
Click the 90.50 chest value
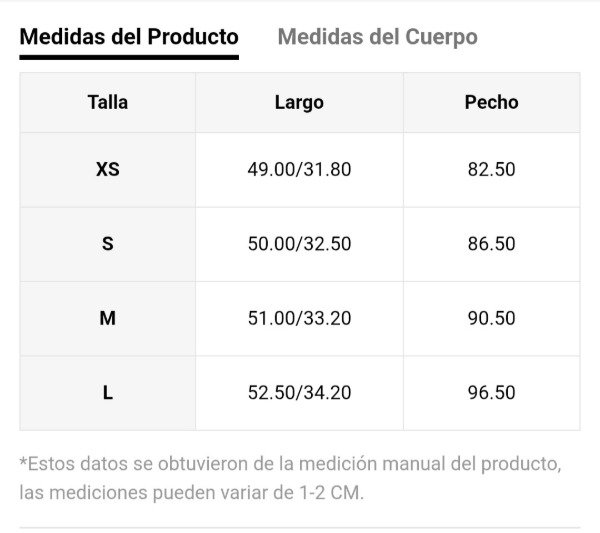[x=491, y=318]
